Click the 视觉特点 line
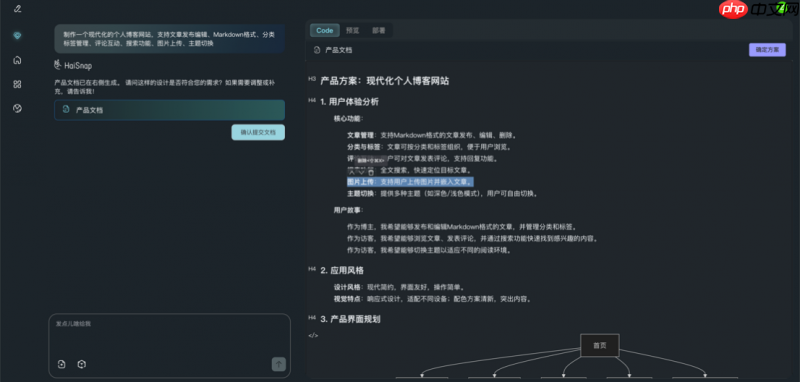 [x=433, y=299]
